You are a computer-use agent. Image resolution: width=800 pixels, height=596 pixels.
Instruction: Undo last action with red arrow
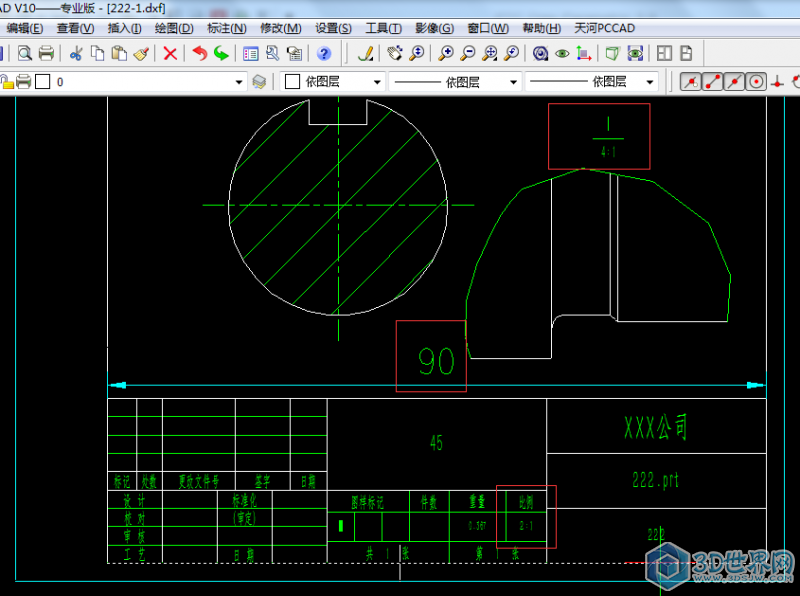click(x=199, y=53)
